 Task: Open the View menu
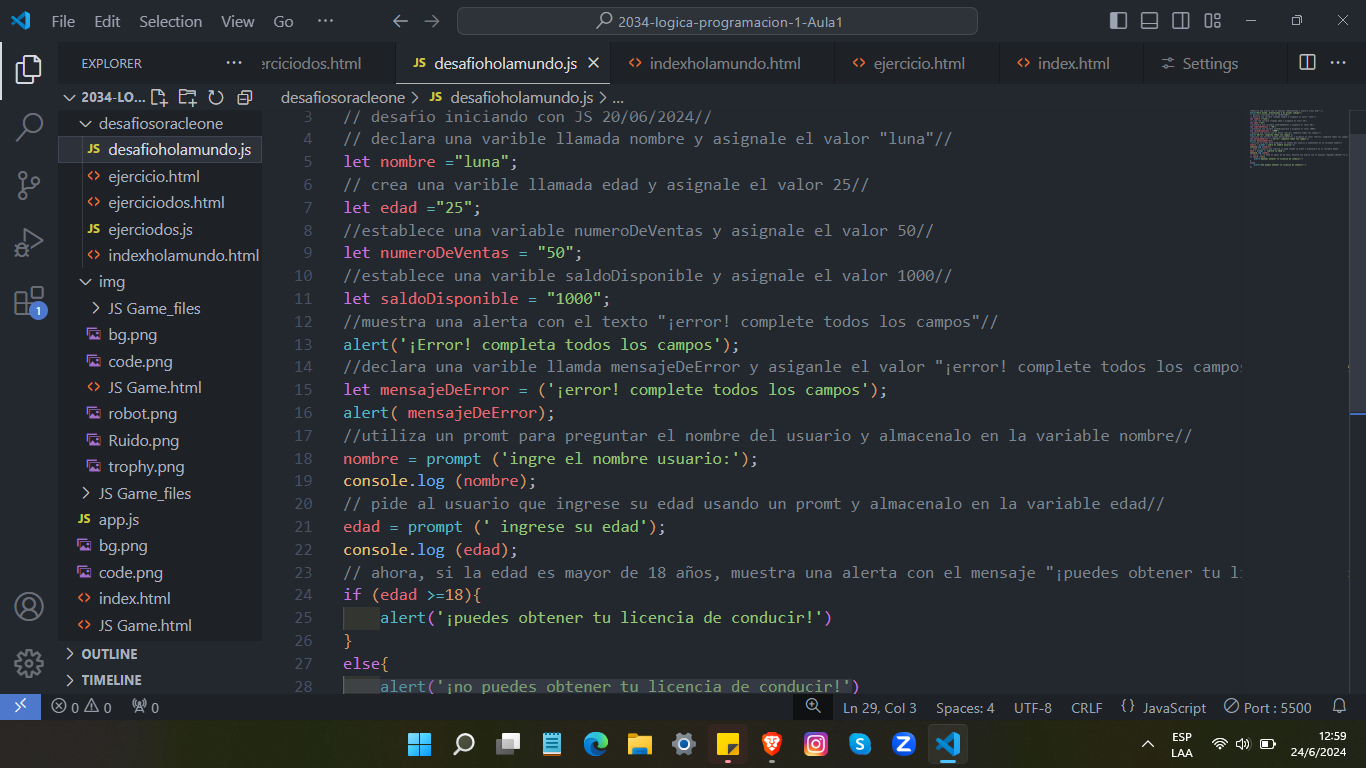(x=238, y=21)
